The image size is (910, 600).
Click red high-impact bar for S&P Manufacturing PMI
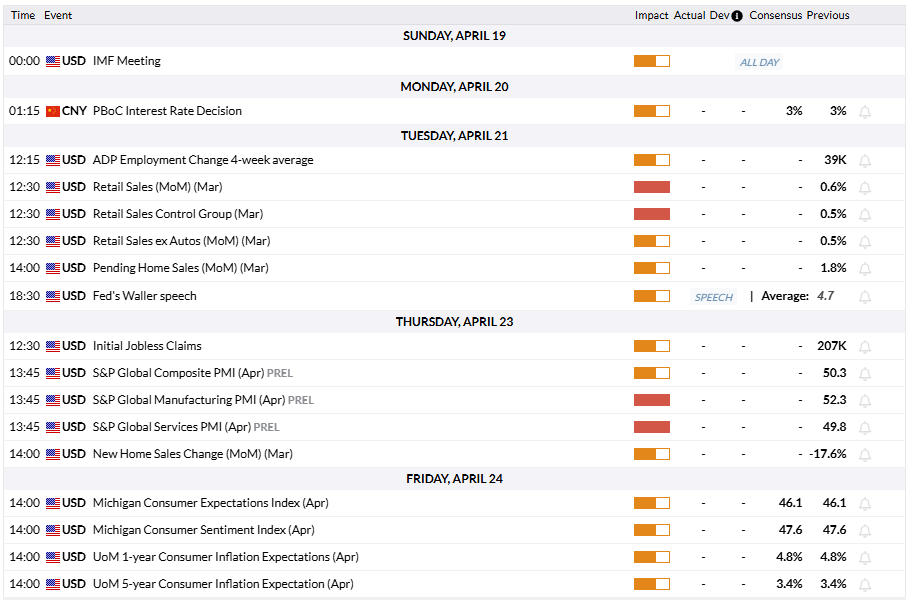click(x=651, y=400)
